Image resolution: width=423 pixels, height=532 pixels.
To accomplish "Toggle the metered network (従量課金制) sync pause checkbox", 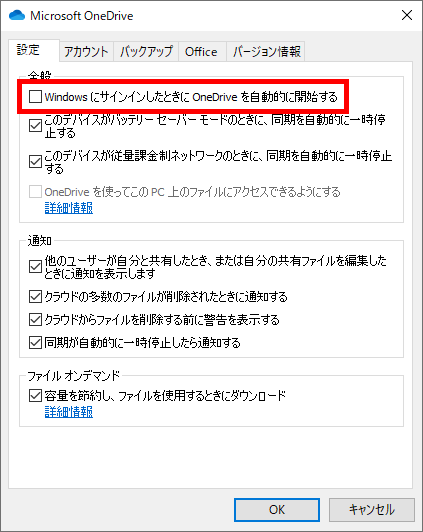I will [x=35, y=162].
